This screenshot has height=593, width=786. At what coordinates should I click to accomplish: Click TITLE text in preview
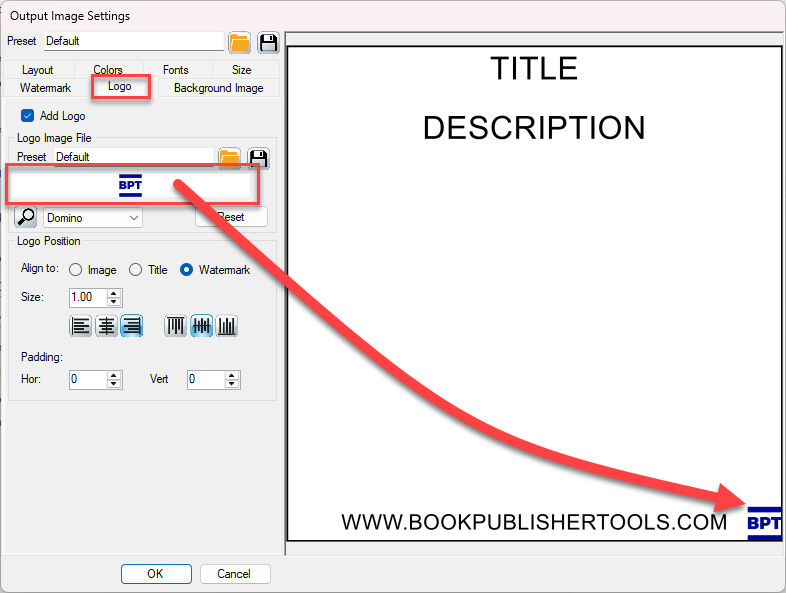pos(534,69)
